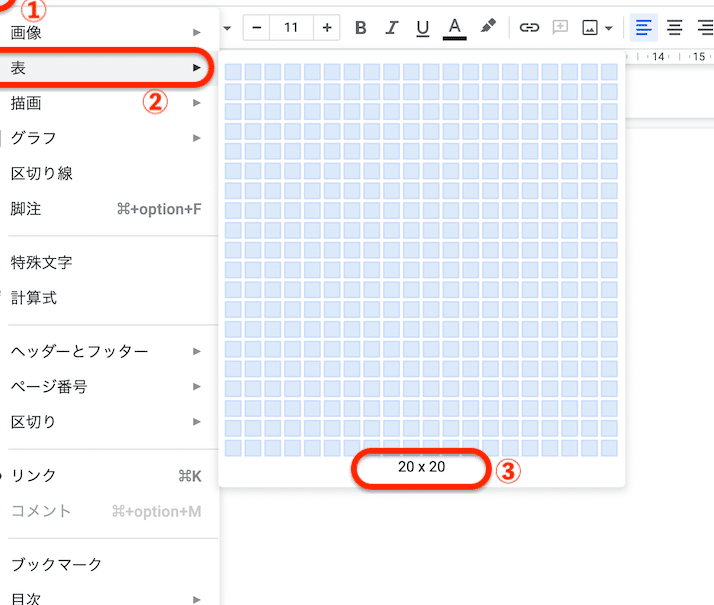
Task: Open the font dropdown arrow left of size
Action: click(x=227, y=28)
